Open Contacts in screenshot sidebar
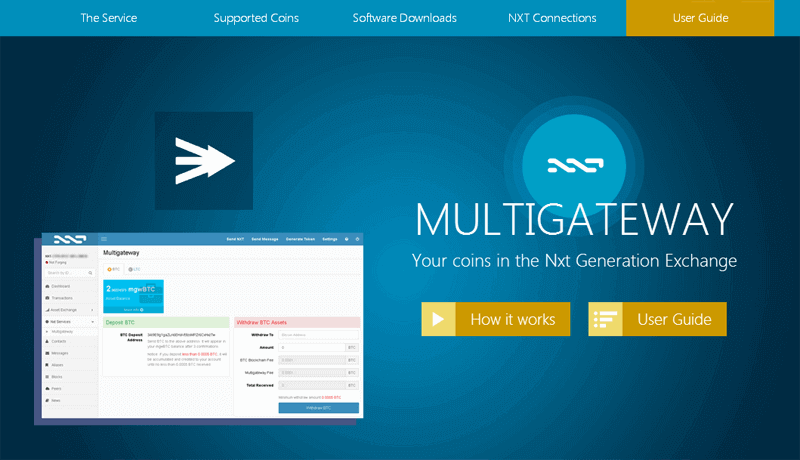Screen dimensions: 800x460 [x=70, y=341]
